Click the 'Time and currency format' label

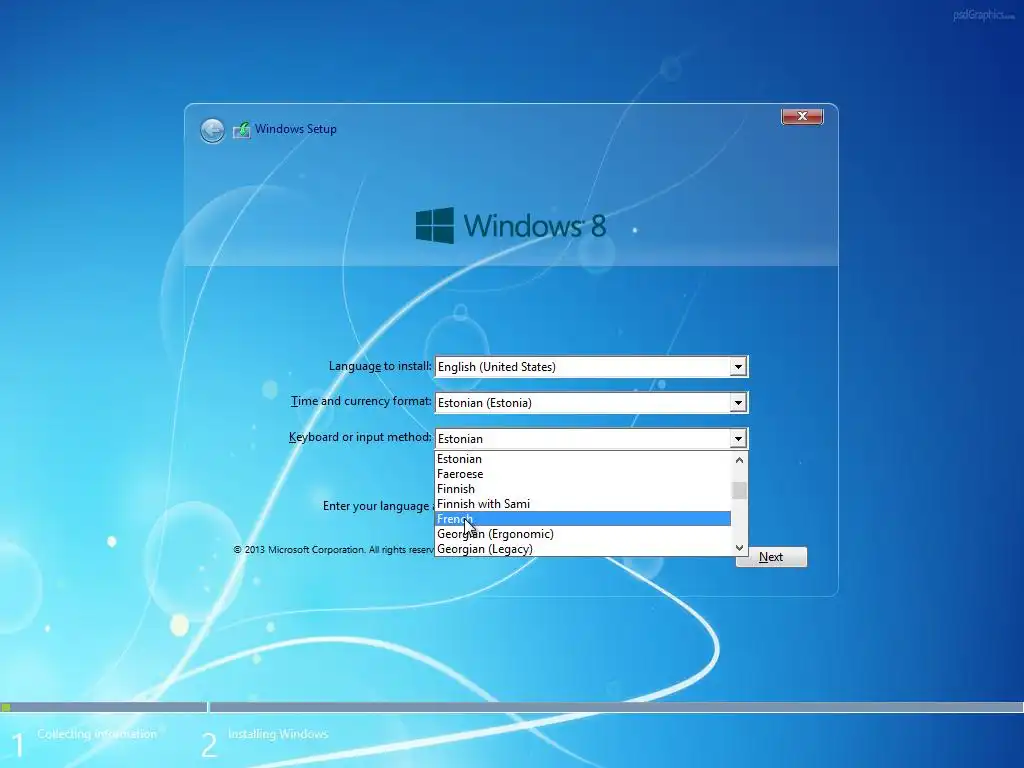[x=362, y=401]
